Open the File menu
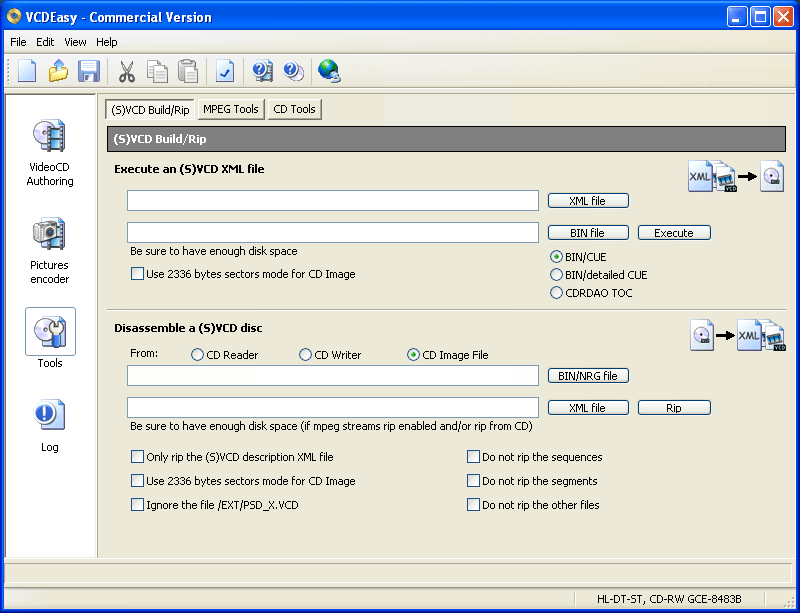The height and width of the screenshot is (613, 800). [x=18, y=42]
